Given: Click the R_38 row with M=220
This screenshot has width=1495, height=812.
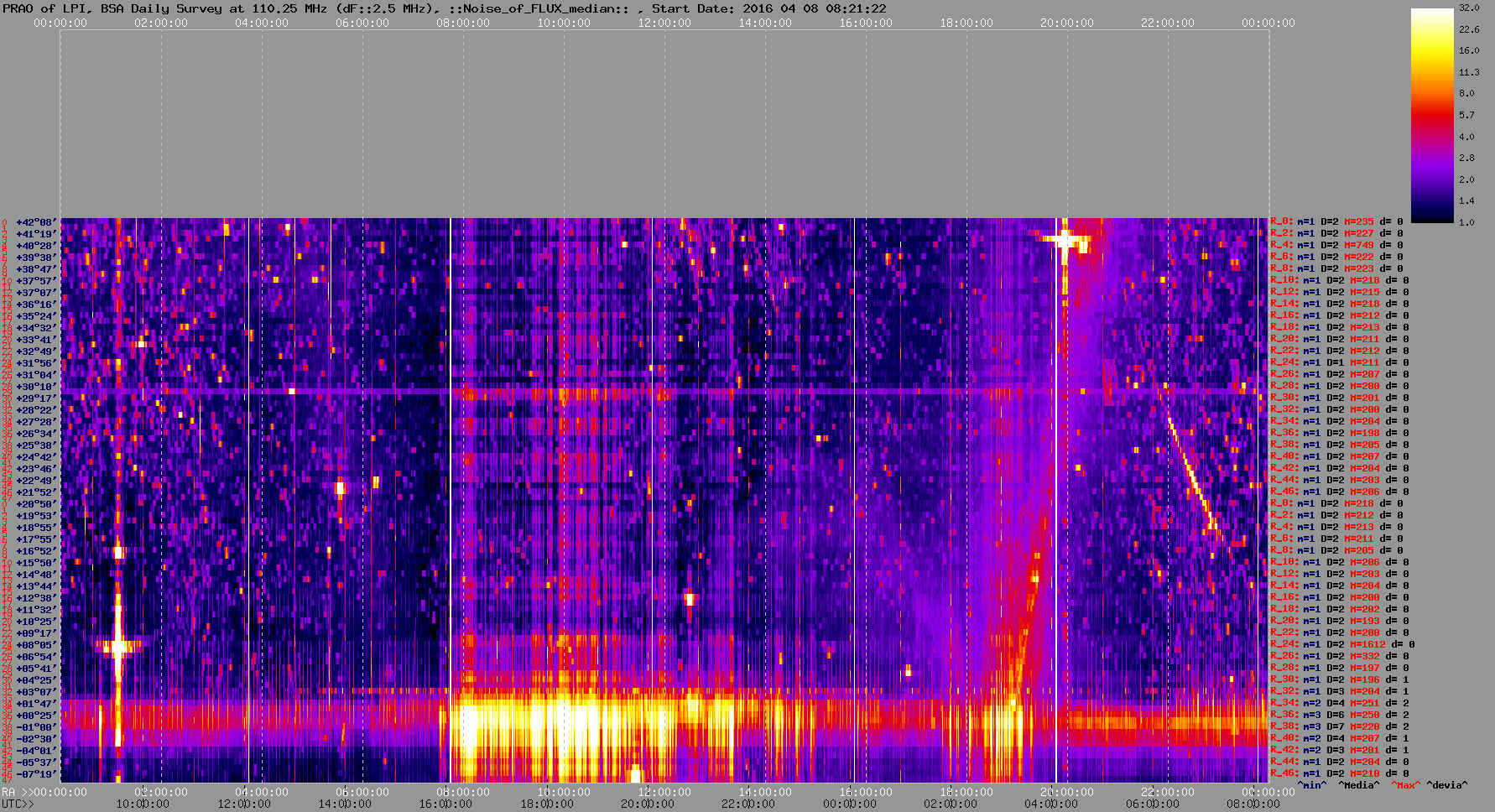Looking at the screenshot, I should (x=1340, y=727).
